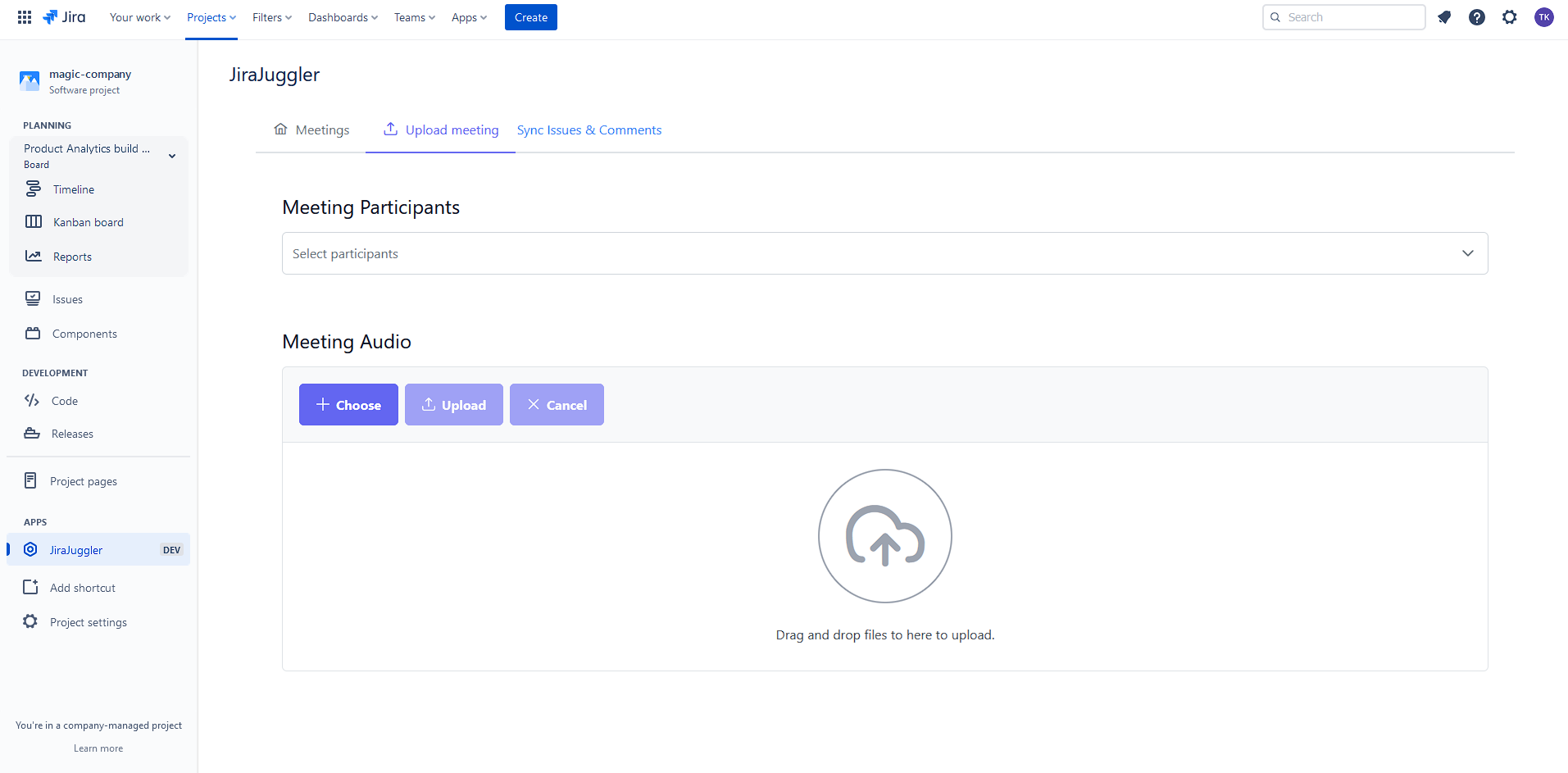
Task: Expand the Filters menu
Action: [x=272, y=17]
